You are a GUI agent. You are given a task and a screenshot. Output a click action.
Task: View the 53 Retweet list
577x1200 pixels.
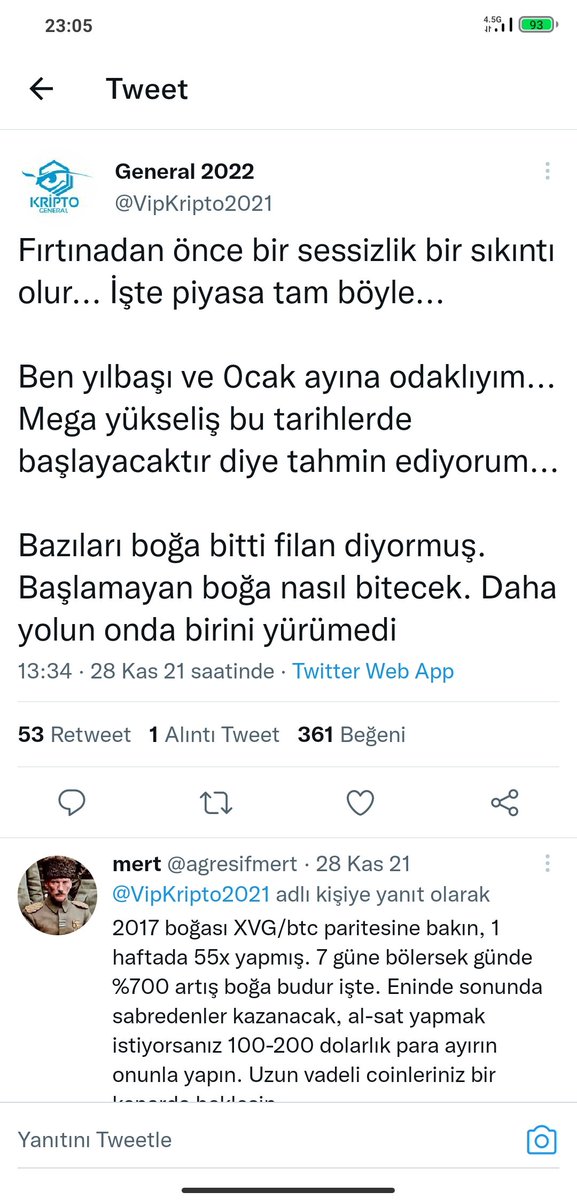point(74,735)
